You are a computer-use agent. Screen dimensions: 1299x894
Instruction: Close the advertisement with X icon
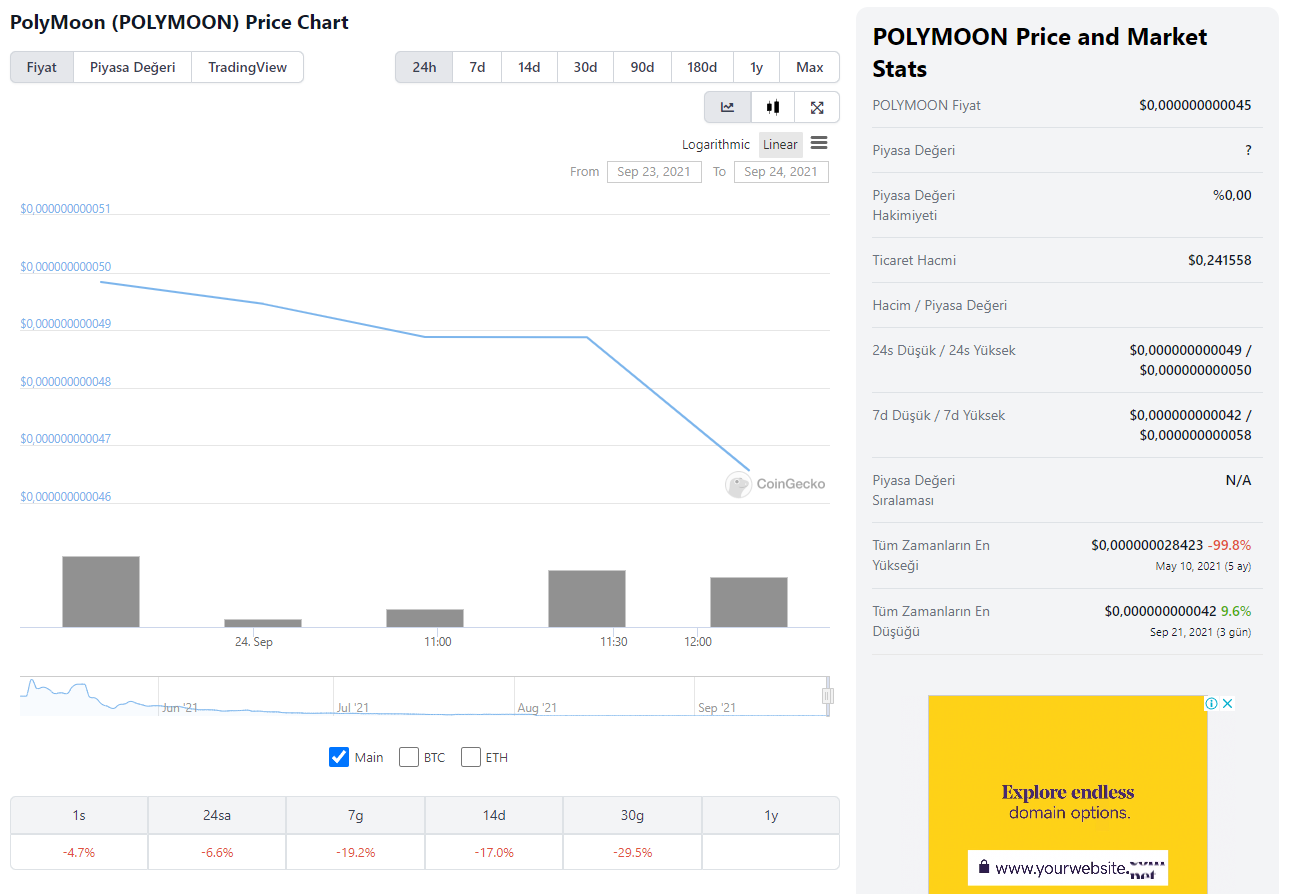(1227, 704)
